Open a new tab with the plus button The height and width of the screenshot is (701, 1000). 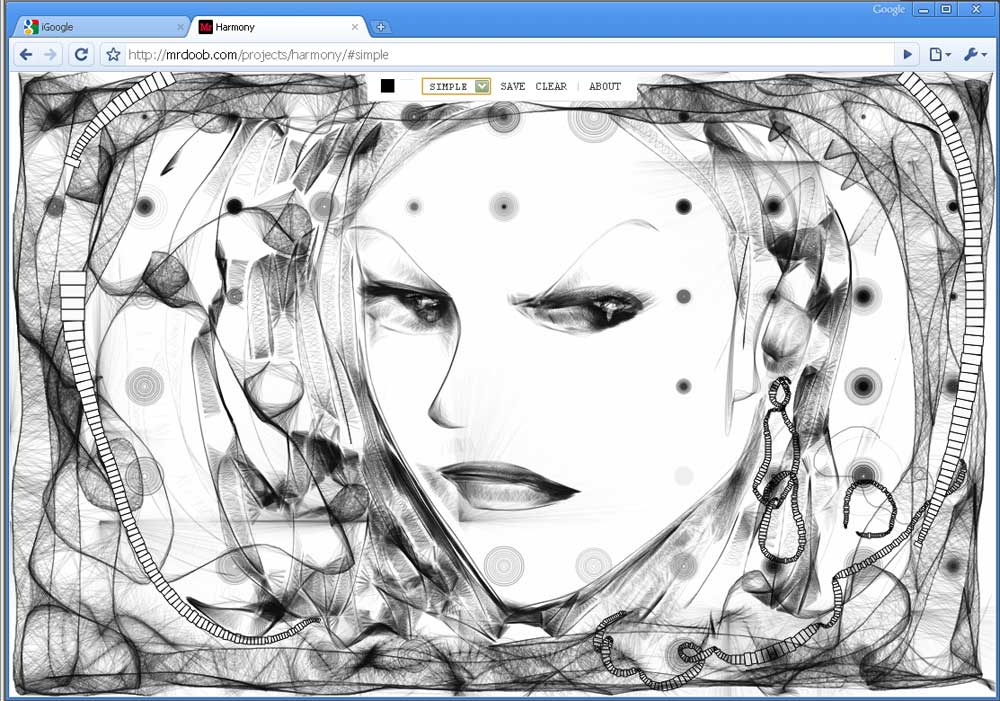coord(381,27)
